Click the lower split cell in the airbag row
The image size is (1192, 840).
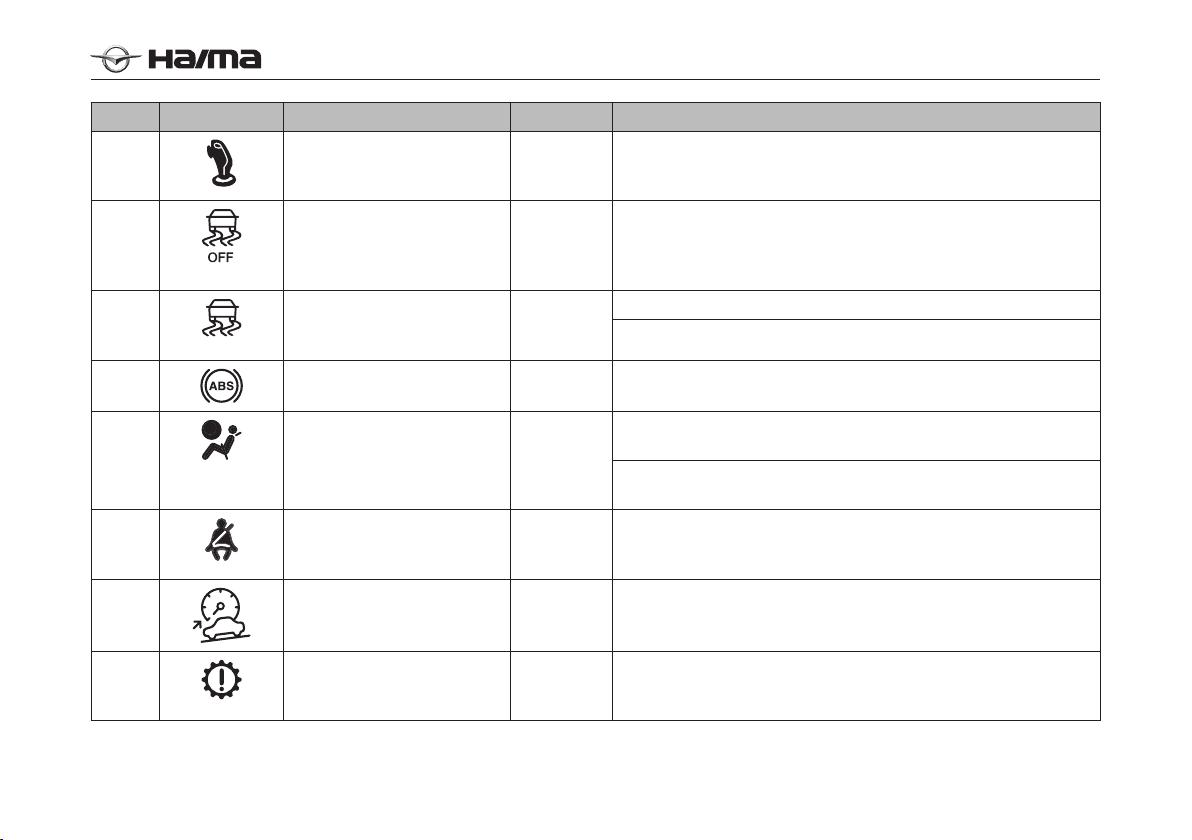point(856,485)
